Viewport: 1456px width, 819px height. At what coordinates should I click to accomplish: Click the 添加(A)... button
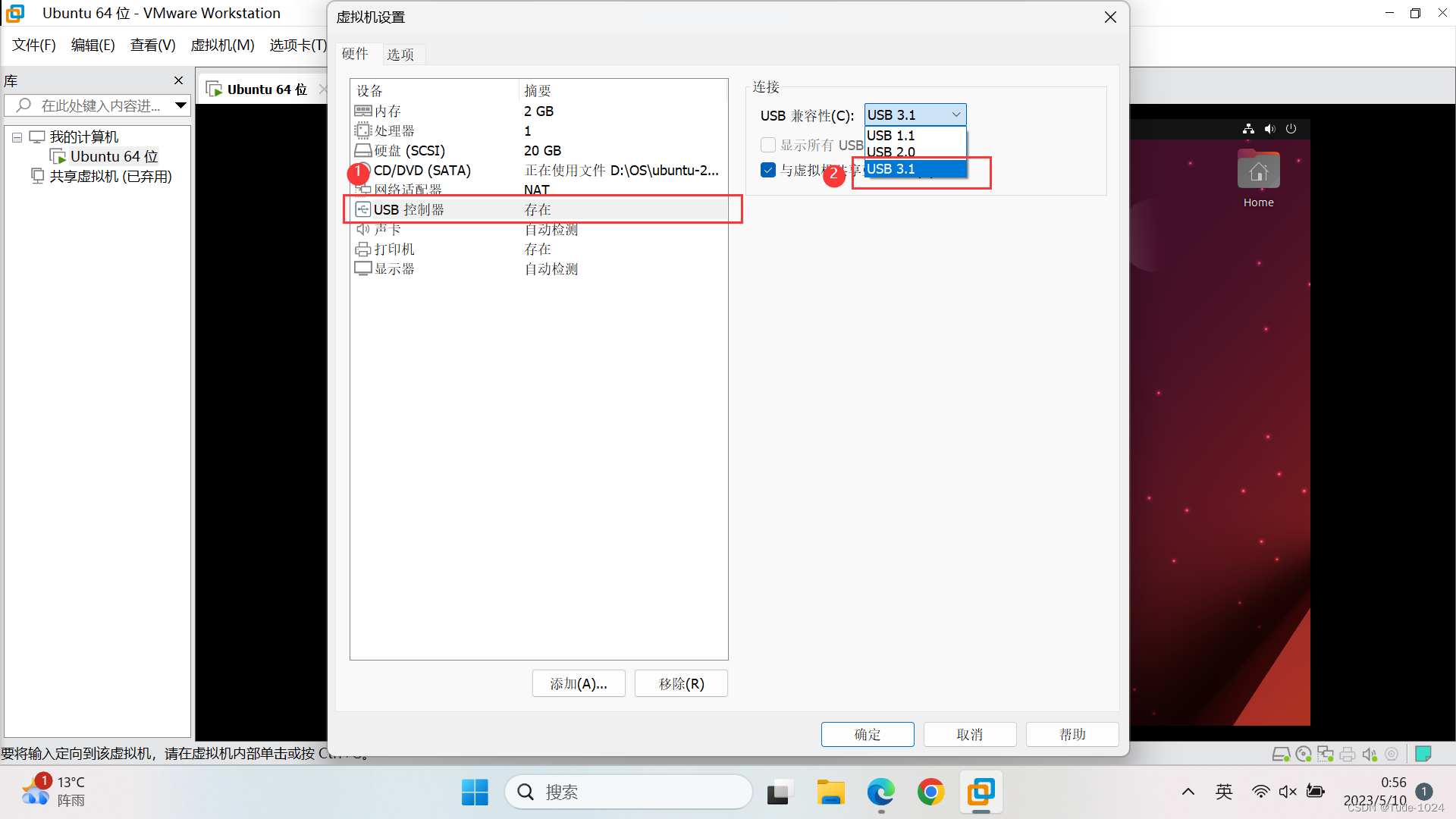(579, 684)
